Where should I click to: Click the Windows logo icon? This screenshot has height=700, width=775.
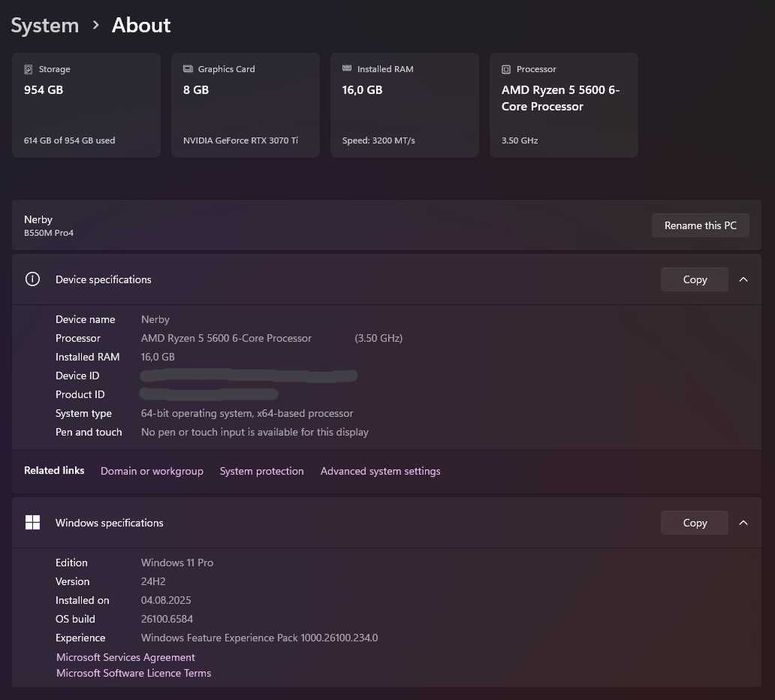tap(33, 523)
